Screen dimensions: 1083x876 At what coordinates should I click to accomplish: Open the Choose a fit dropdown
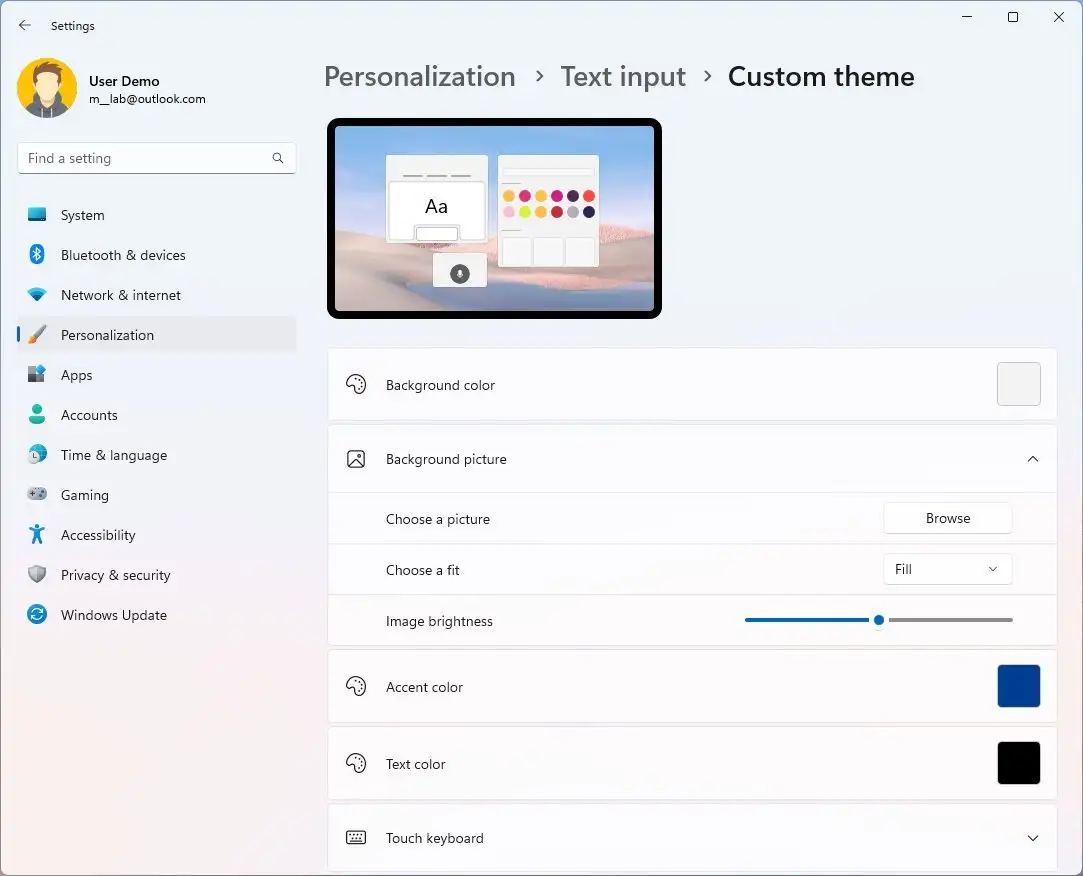pos(947,569)
